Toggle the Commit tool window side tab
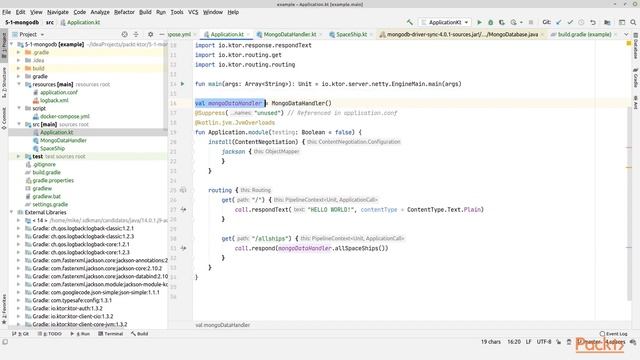This screenshot has width=640, height=360. point(4,118)
